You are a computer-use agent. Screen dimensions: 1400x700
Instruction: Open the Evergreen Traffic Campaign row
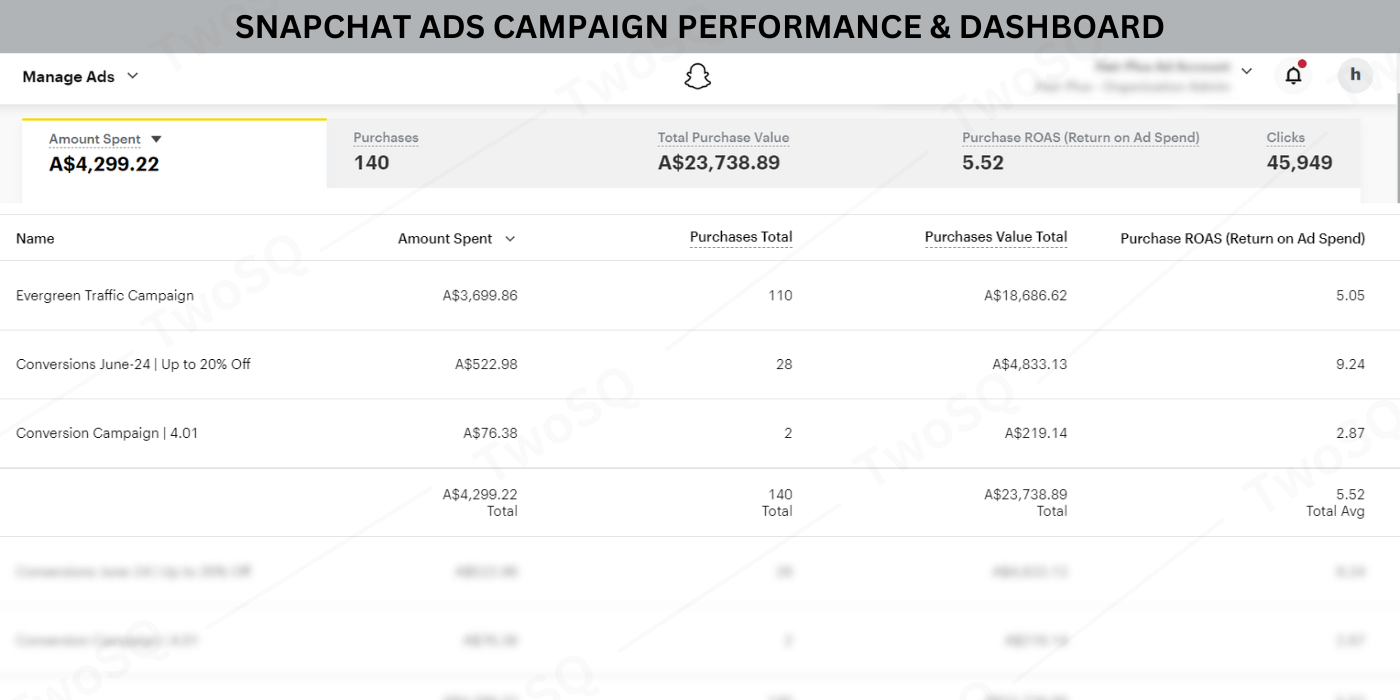[x=105, y=296]
